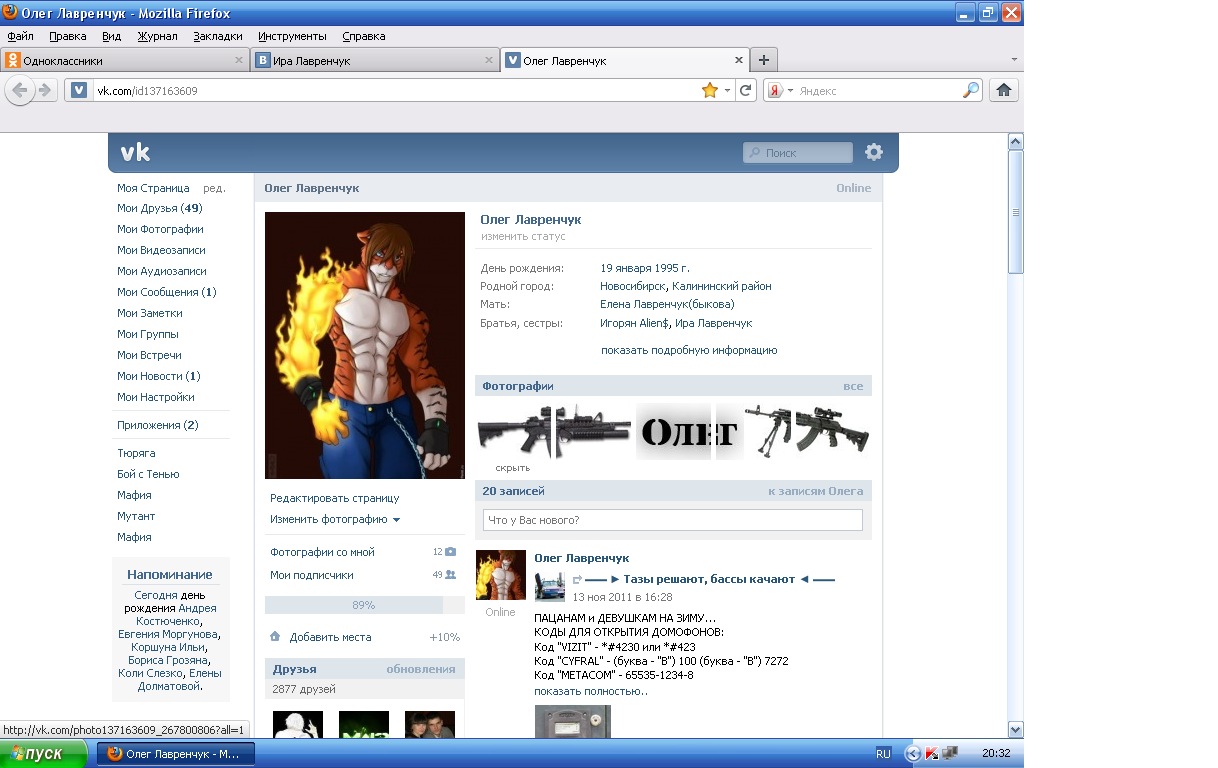This screenshot has height=768, width=1218.
Task: Click the page vertical scrollbar thumb
Action: point(1015,211)
